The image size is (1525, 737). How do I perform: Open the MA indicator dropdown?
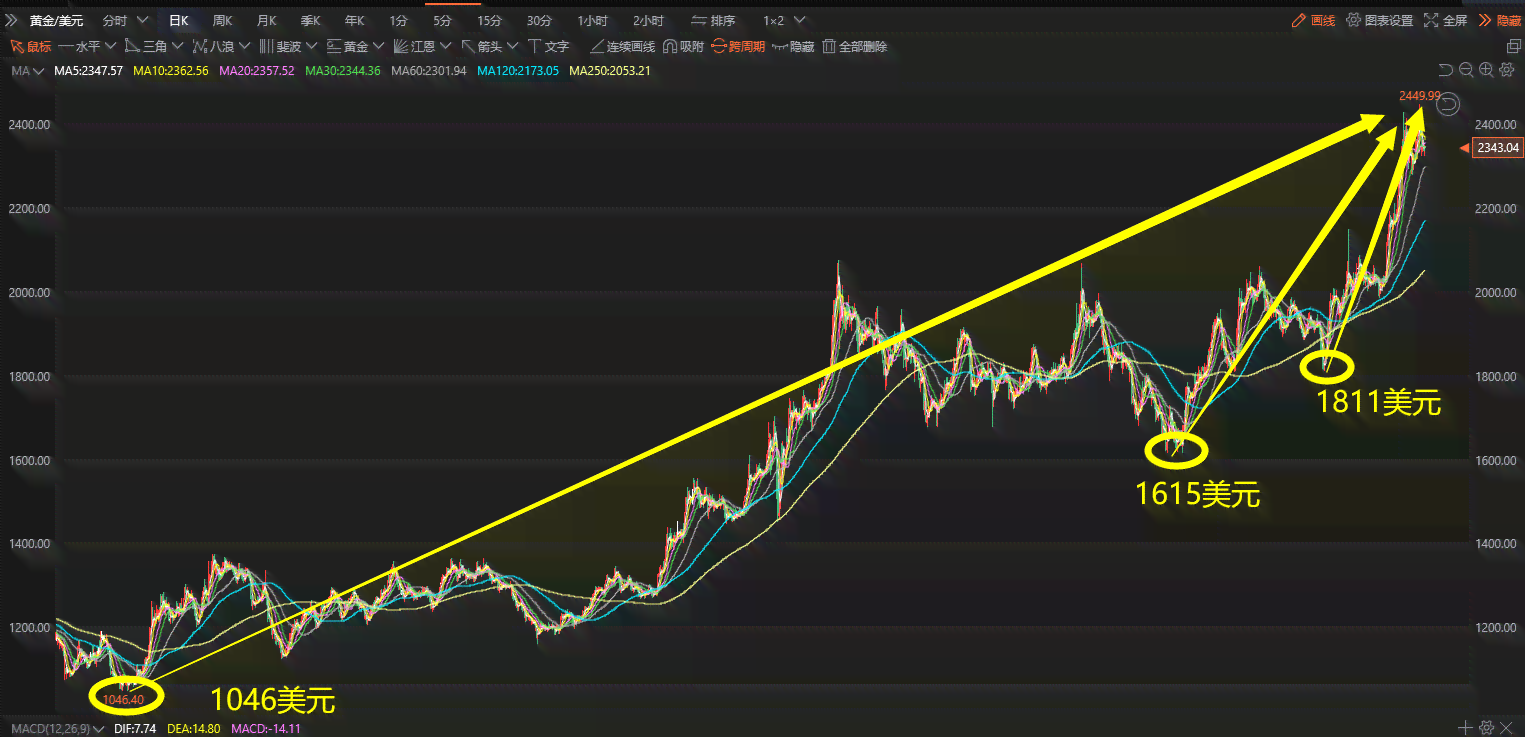[x=27, y=70]
